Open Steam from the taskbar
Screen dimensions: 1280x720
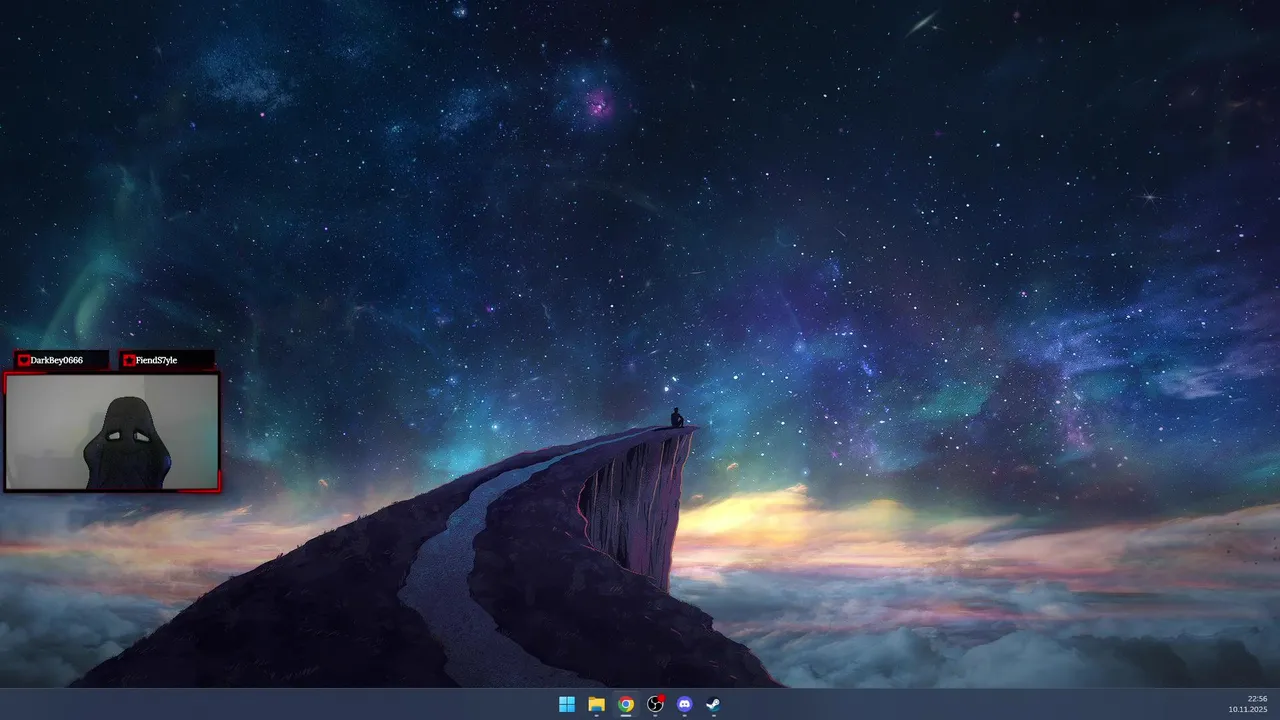(x=713, y=704)
